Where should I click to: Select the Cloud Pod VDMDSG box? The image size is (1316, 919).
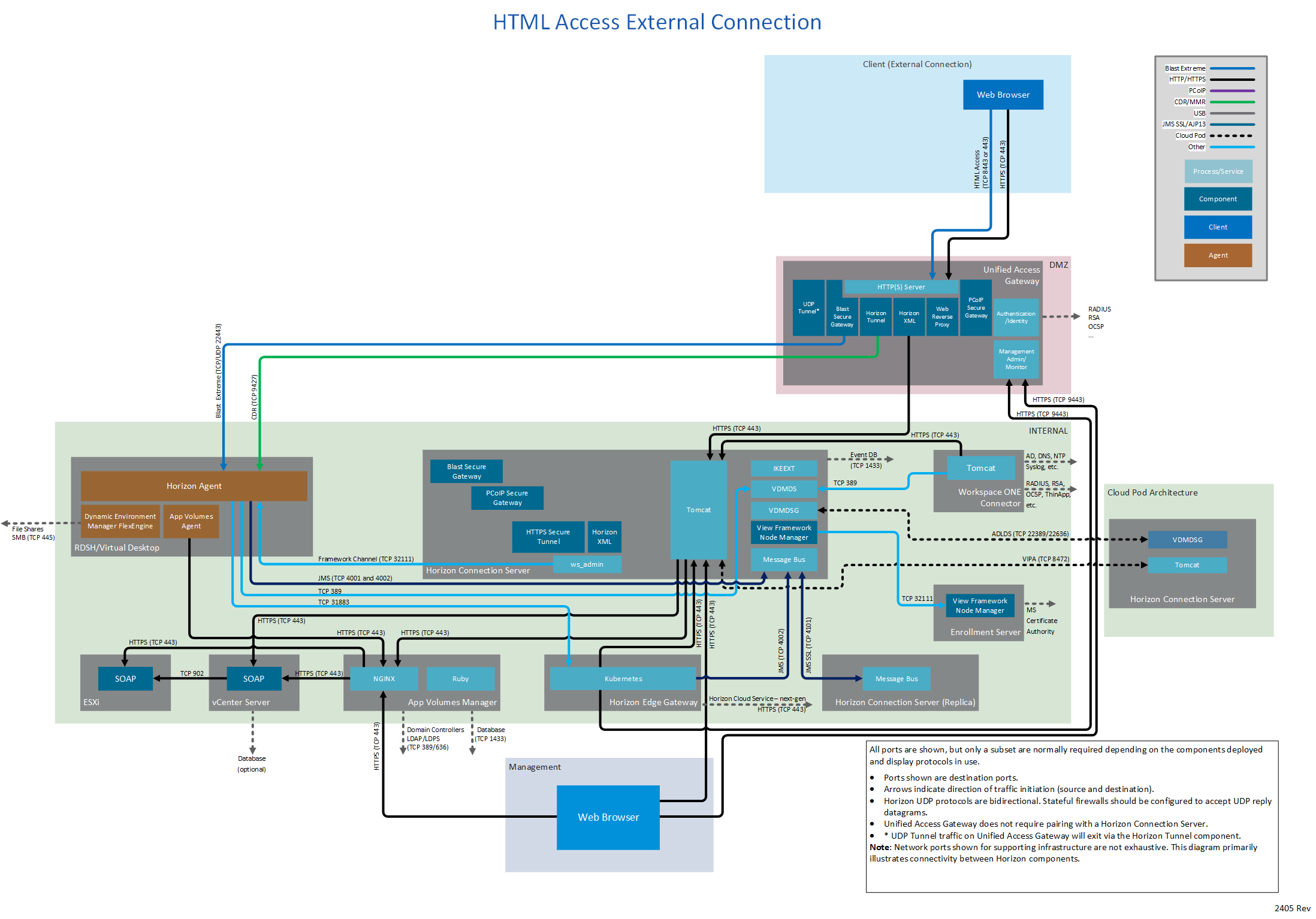click(1187, 540)
